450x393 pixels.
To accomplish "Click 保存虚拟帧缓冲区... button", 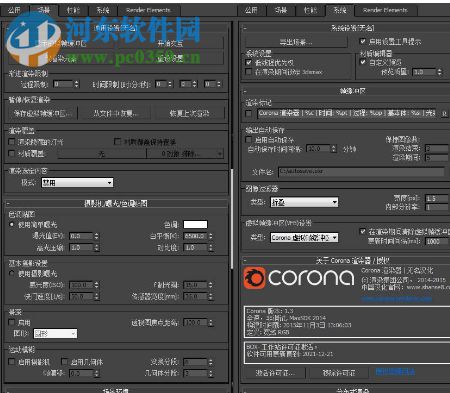I will [42, 113].
